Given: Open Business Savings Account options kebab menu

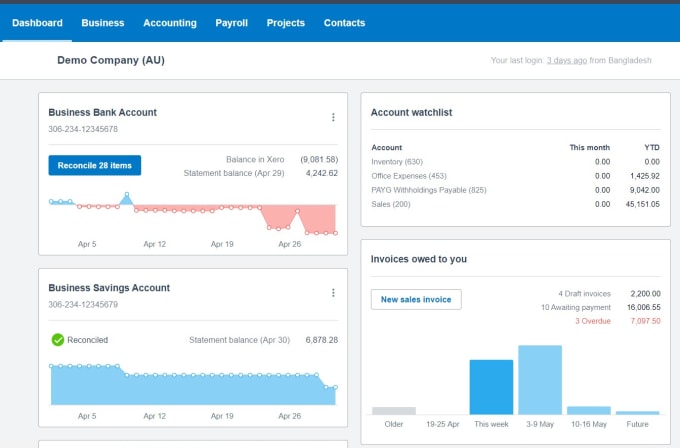Looking at the screenshot, I should click(x=333, y=293).
